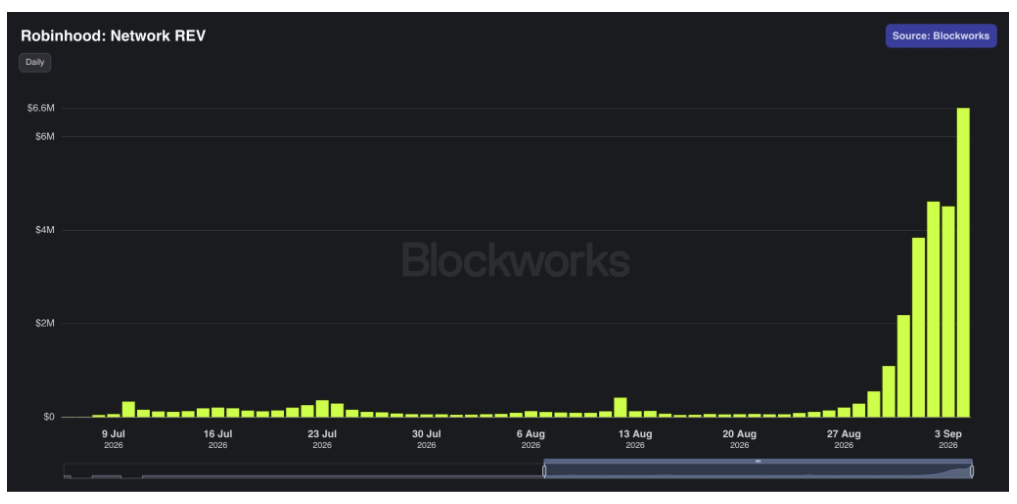This screenshot has height=504, width=1017.
Task: Select the 3 Sep 2026 axis label
Action: [948, 438]
